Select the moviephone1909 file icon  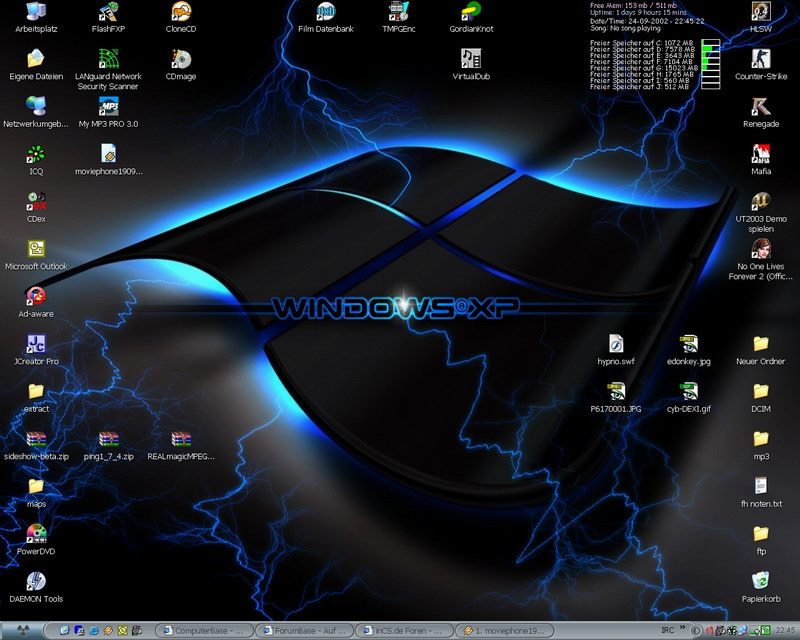109,160
